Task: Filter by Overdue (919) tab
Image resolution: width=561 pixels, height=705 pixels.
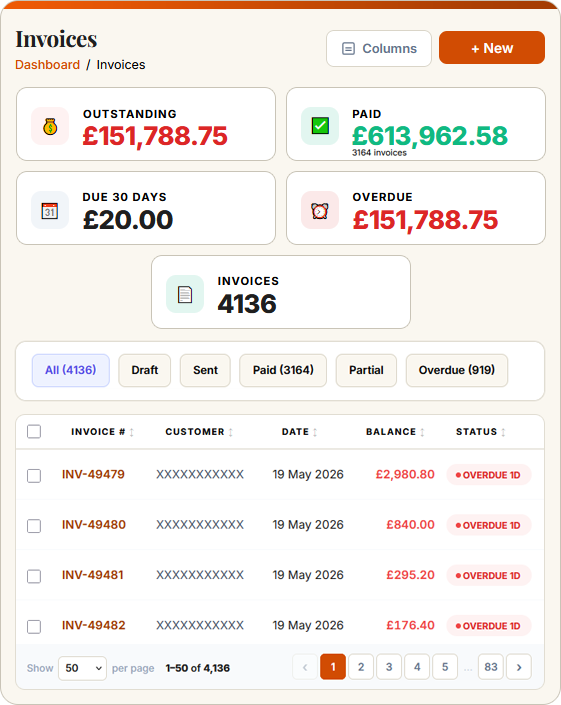Action: [457, 370]
